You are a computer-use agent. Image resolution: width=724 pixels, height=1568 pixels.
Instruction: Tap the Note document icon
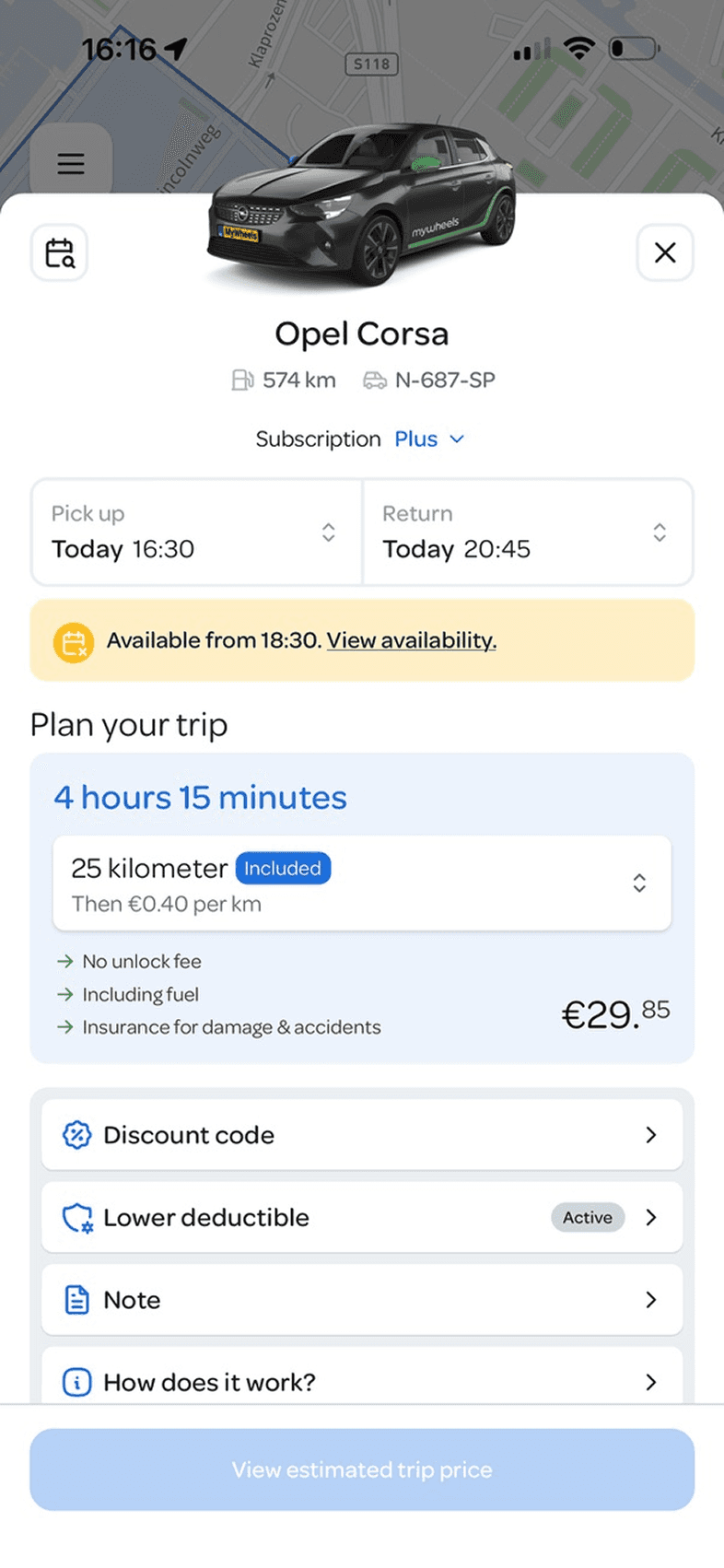pyautogui.click(x=76, y=1300)
